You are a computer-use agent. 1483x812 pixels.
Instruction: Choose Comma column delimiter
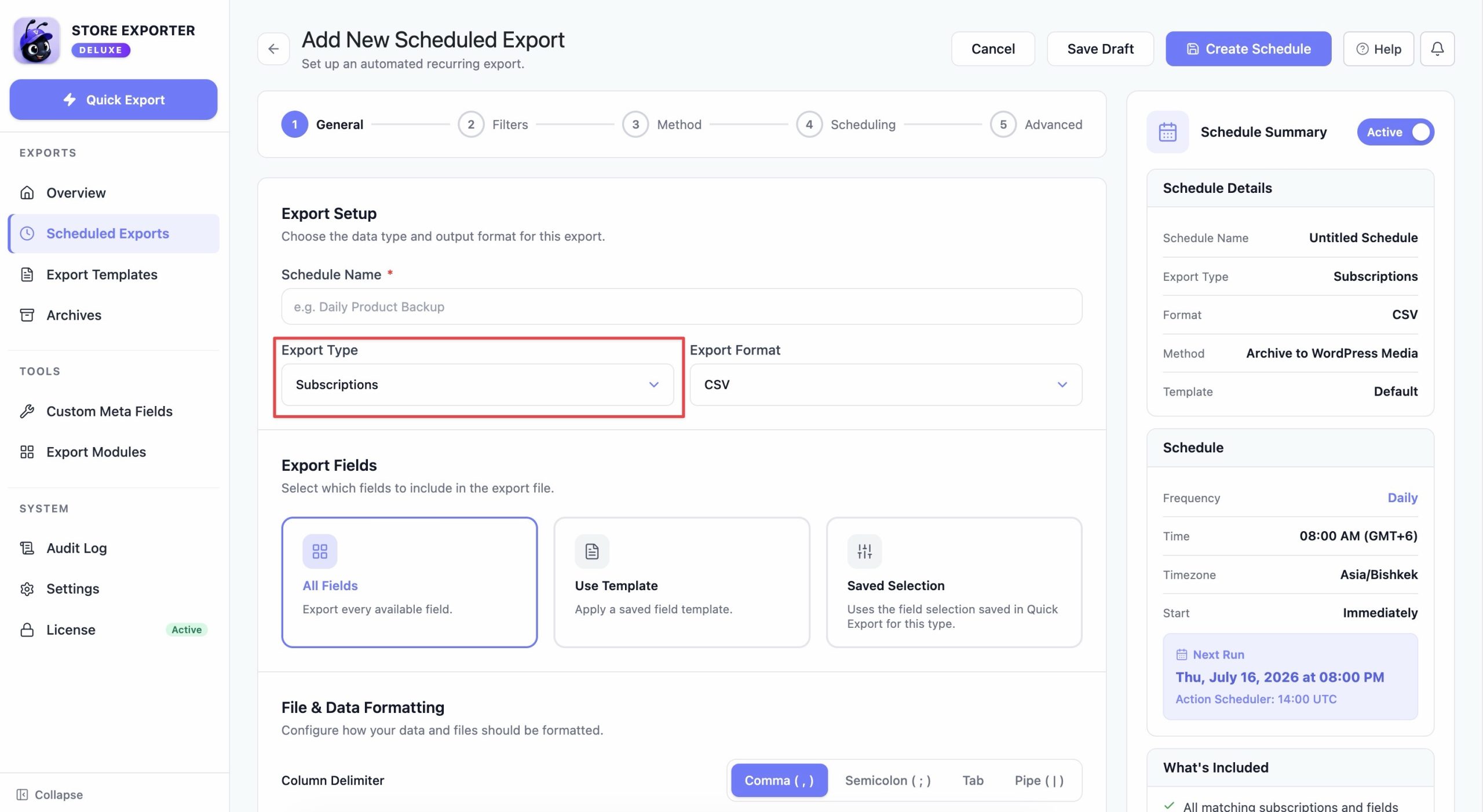coord(779,781)
